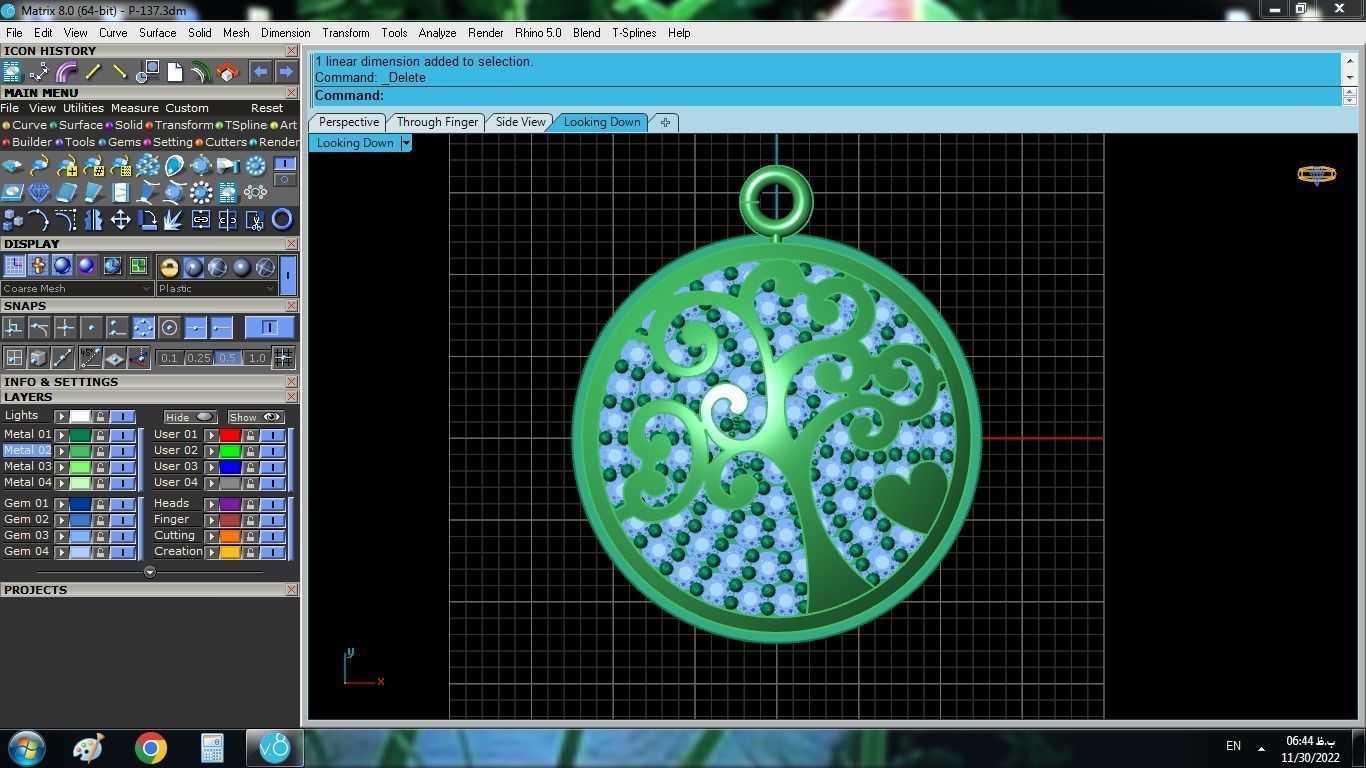The height and width of the screenshot is (768, 1366).
Task: Switch to the Perspective viewport tab
Action: pyautogui.click(x=349, y=122)
